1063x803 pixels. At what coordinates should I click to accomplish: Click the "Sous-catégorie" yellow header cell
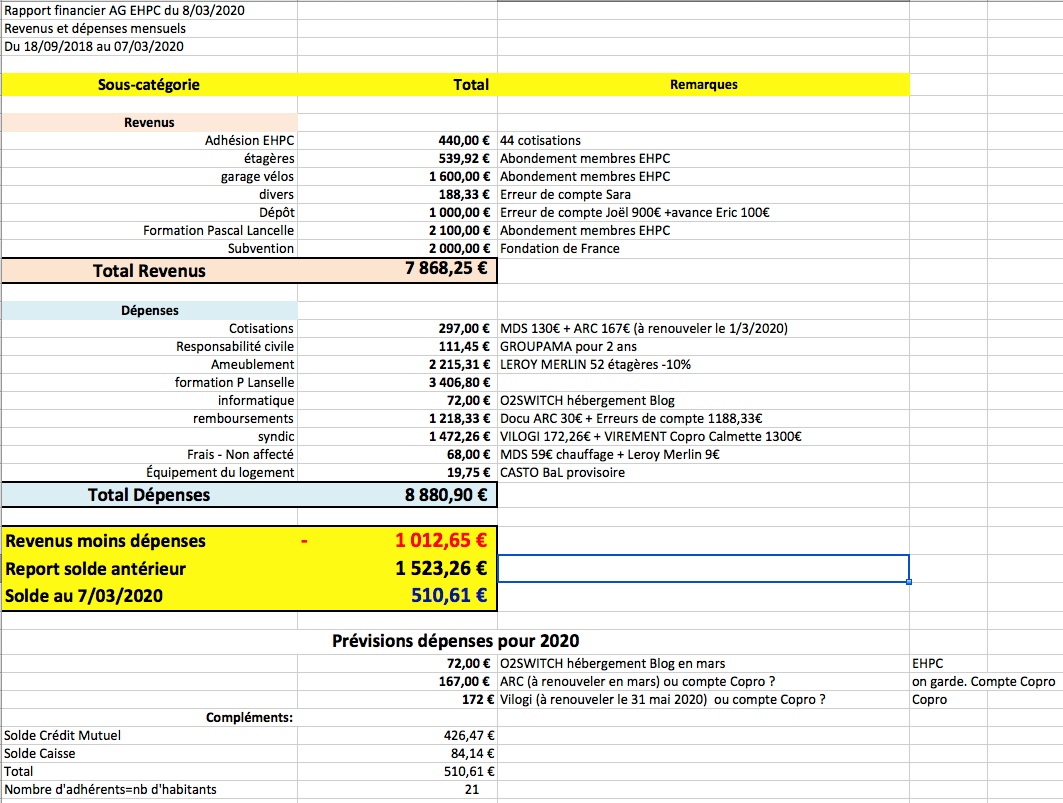tap(149, 85)
